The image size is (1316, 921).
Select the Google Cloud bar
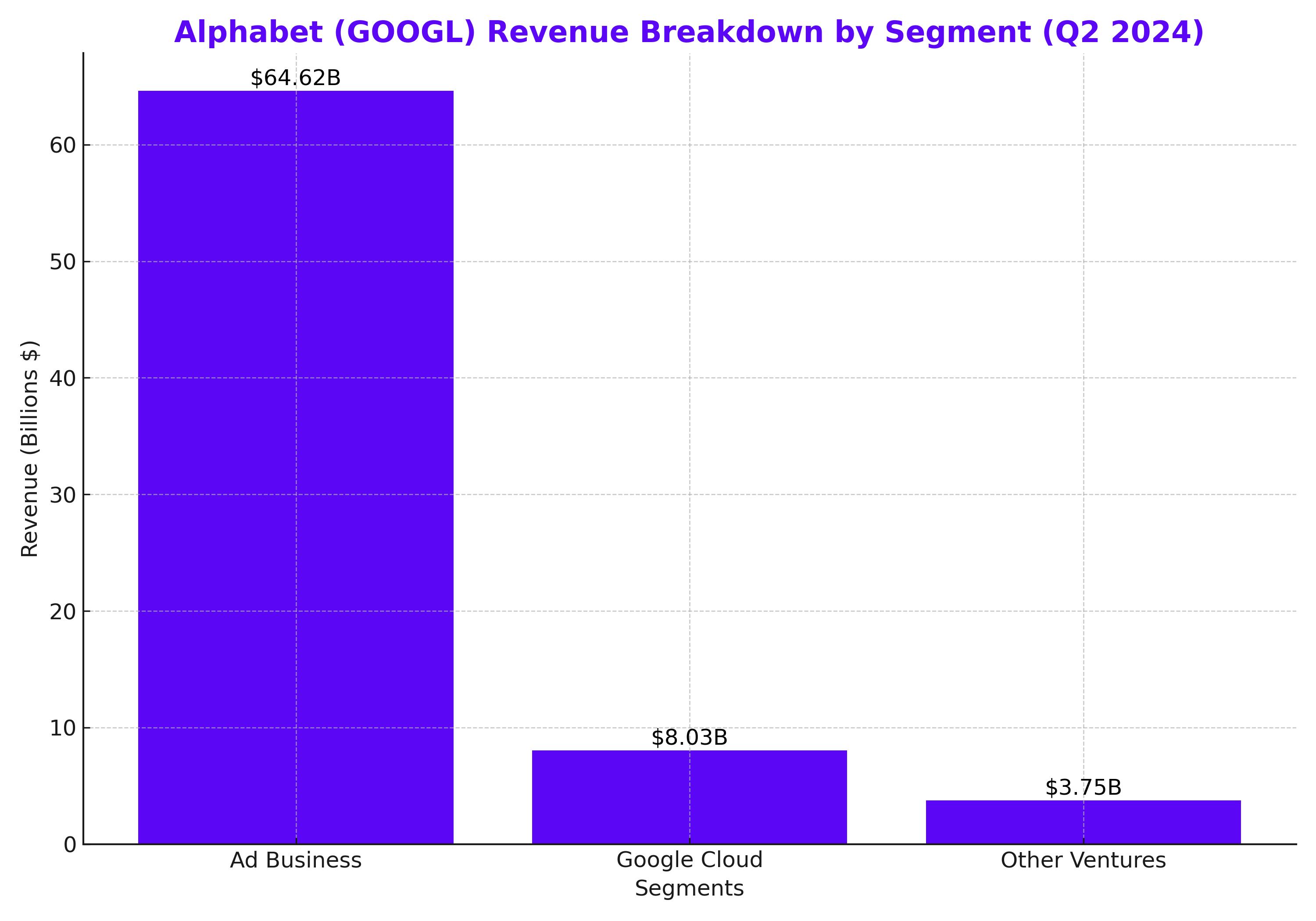pos(689,797)
